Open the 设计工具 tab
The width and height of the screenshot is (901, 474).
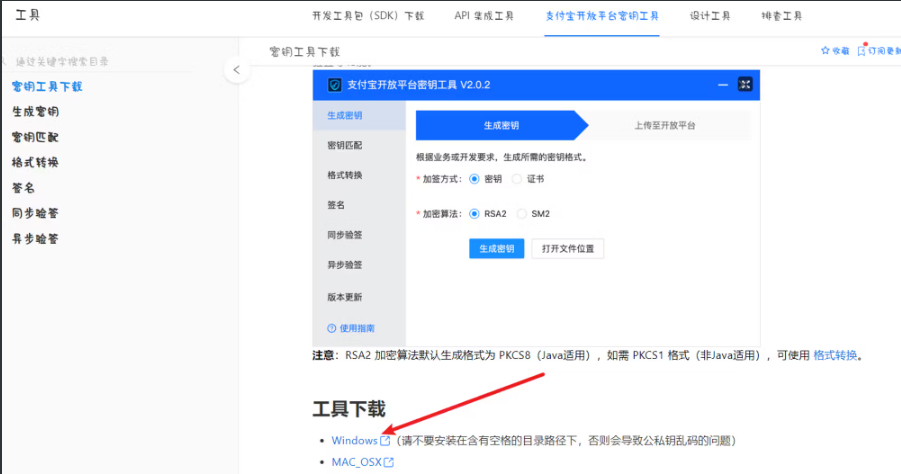pos(710,16)
